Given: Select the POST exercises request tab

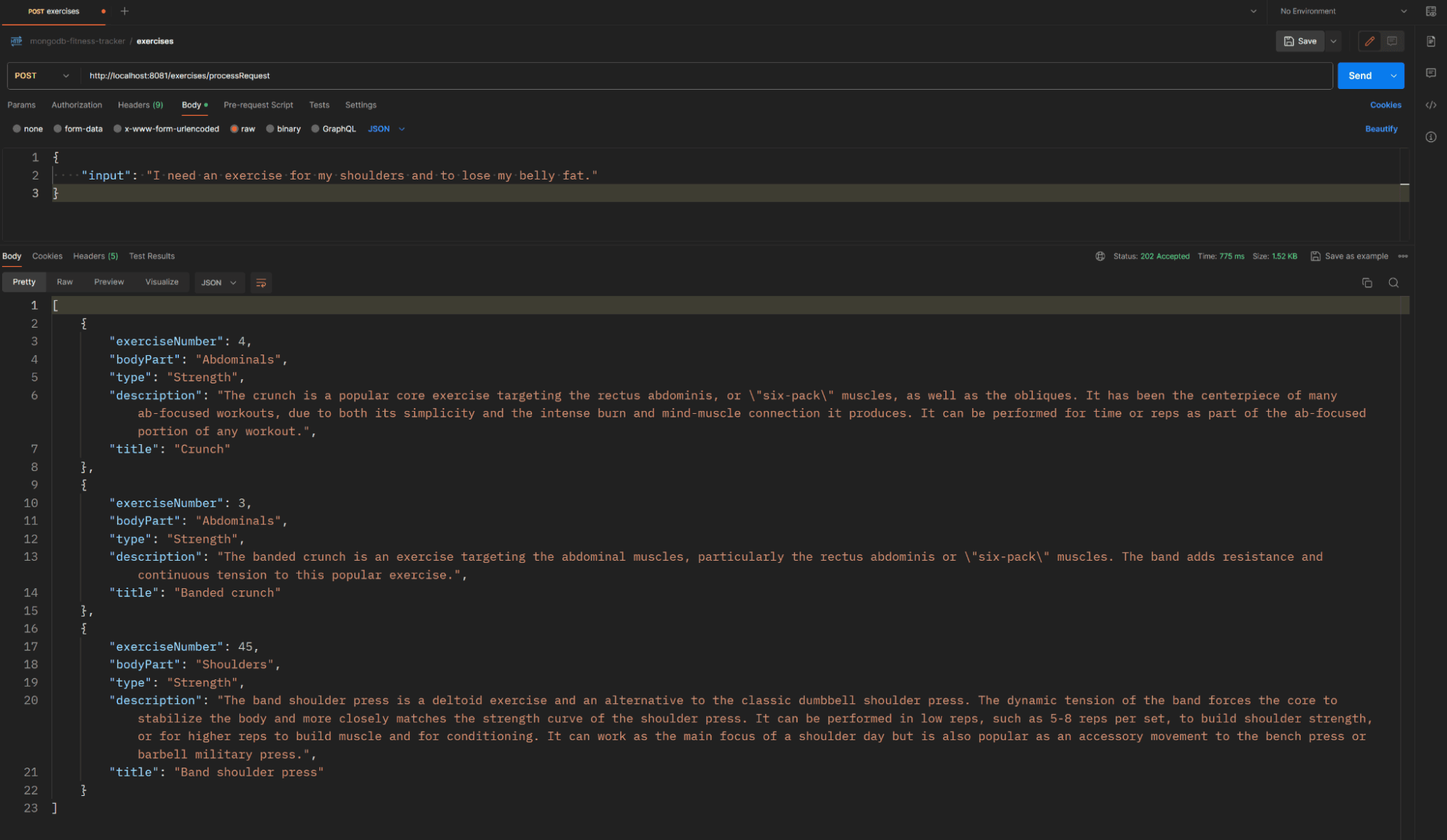Looking at the screenshot, I should click(x=54, y=11).
